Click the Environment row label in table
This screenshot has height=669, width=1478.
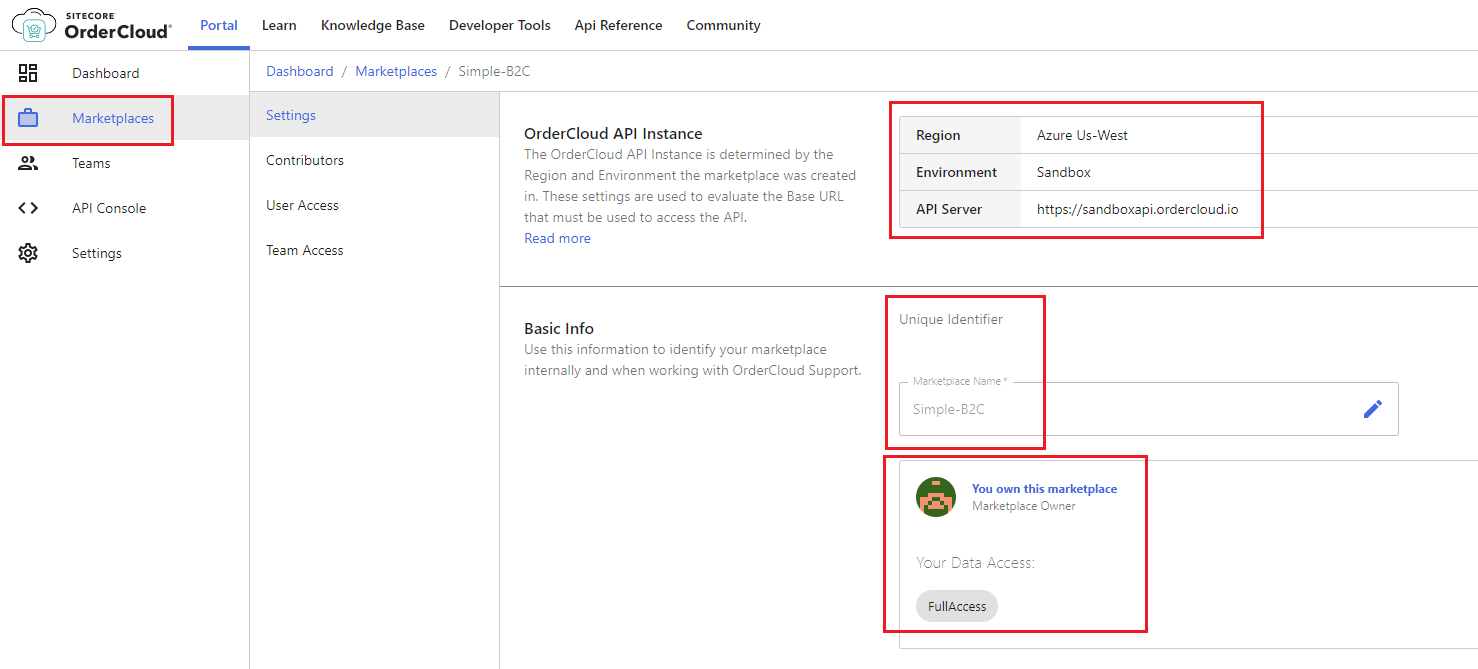[956, 172]
